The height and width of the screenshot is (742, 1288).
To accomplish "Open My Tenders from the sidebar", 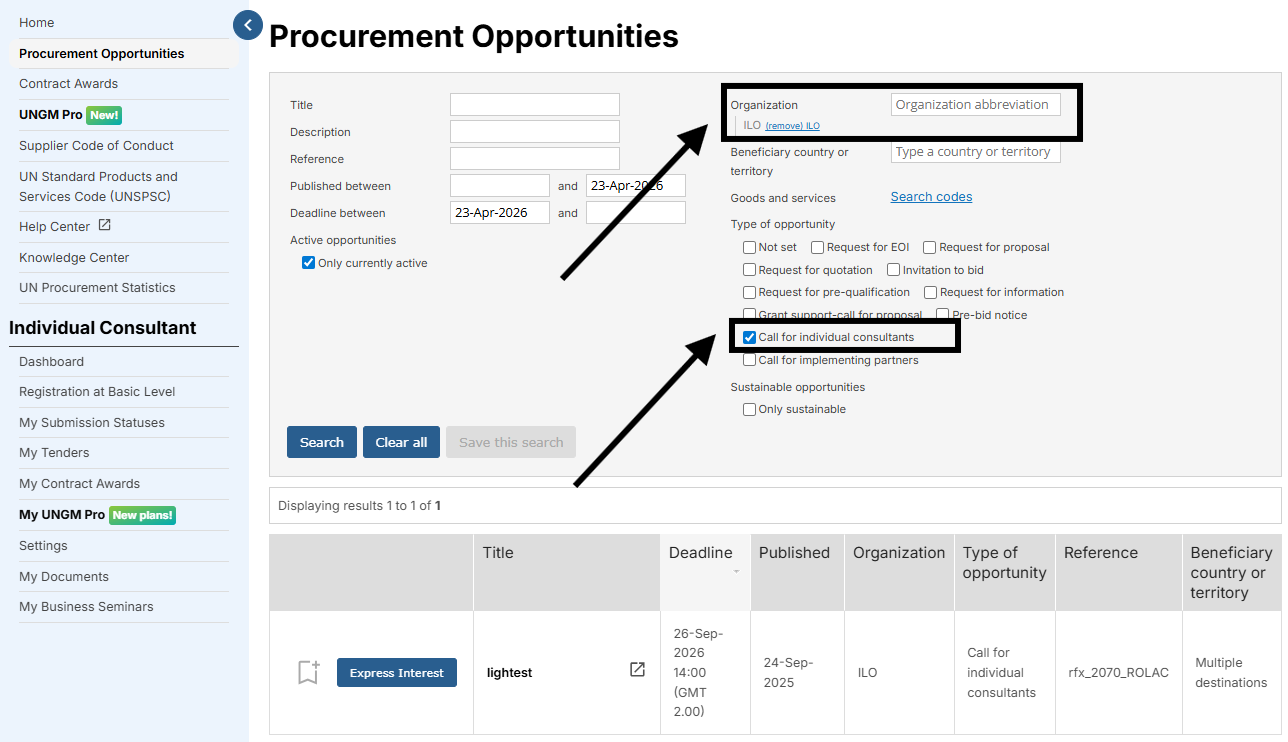I will point(54,453).
